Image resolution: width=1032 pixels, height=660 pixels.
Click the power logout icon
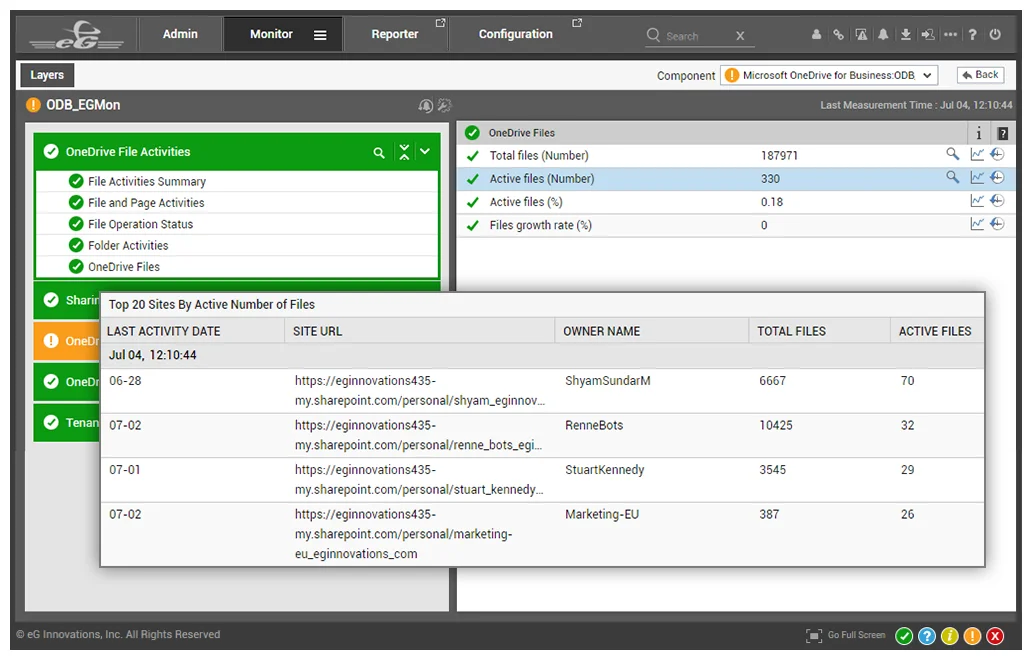[995, 34]
